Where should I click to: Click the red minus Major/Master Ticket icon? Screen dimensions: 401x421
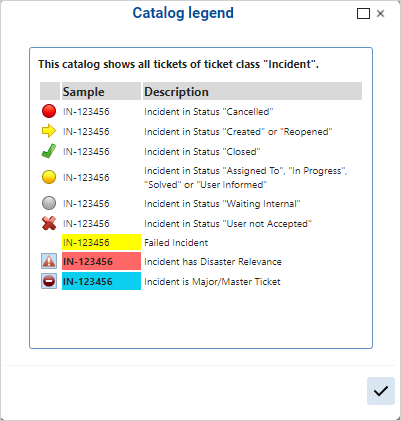click(x=49, y=281)
